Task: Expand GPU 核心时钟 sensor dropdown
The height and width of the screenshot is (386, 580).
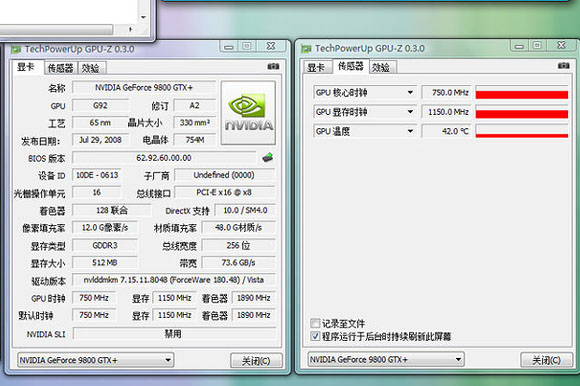Action: tap(410, 92)
